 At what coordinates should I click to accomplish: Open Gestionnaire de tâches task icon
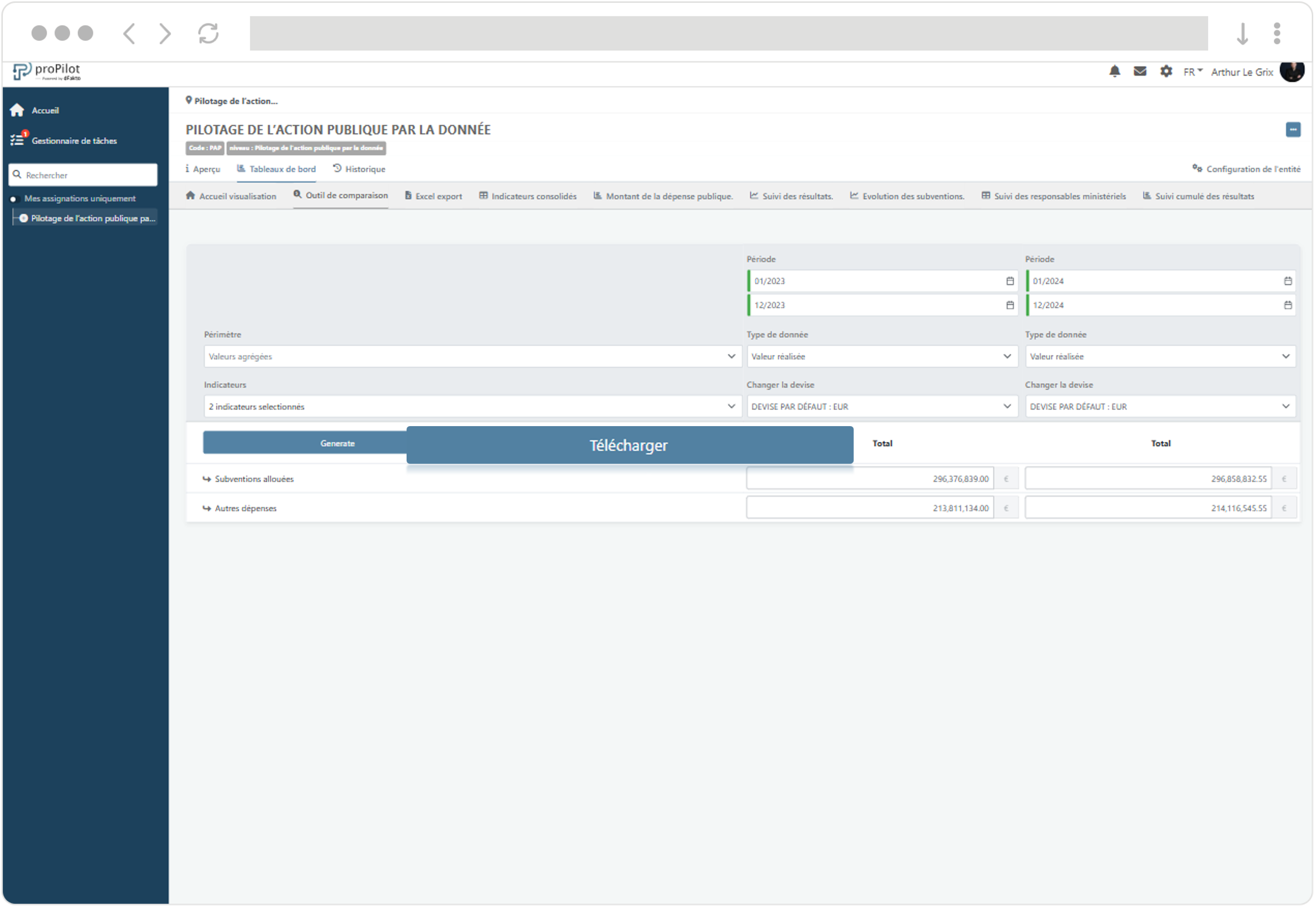(17, 140)
